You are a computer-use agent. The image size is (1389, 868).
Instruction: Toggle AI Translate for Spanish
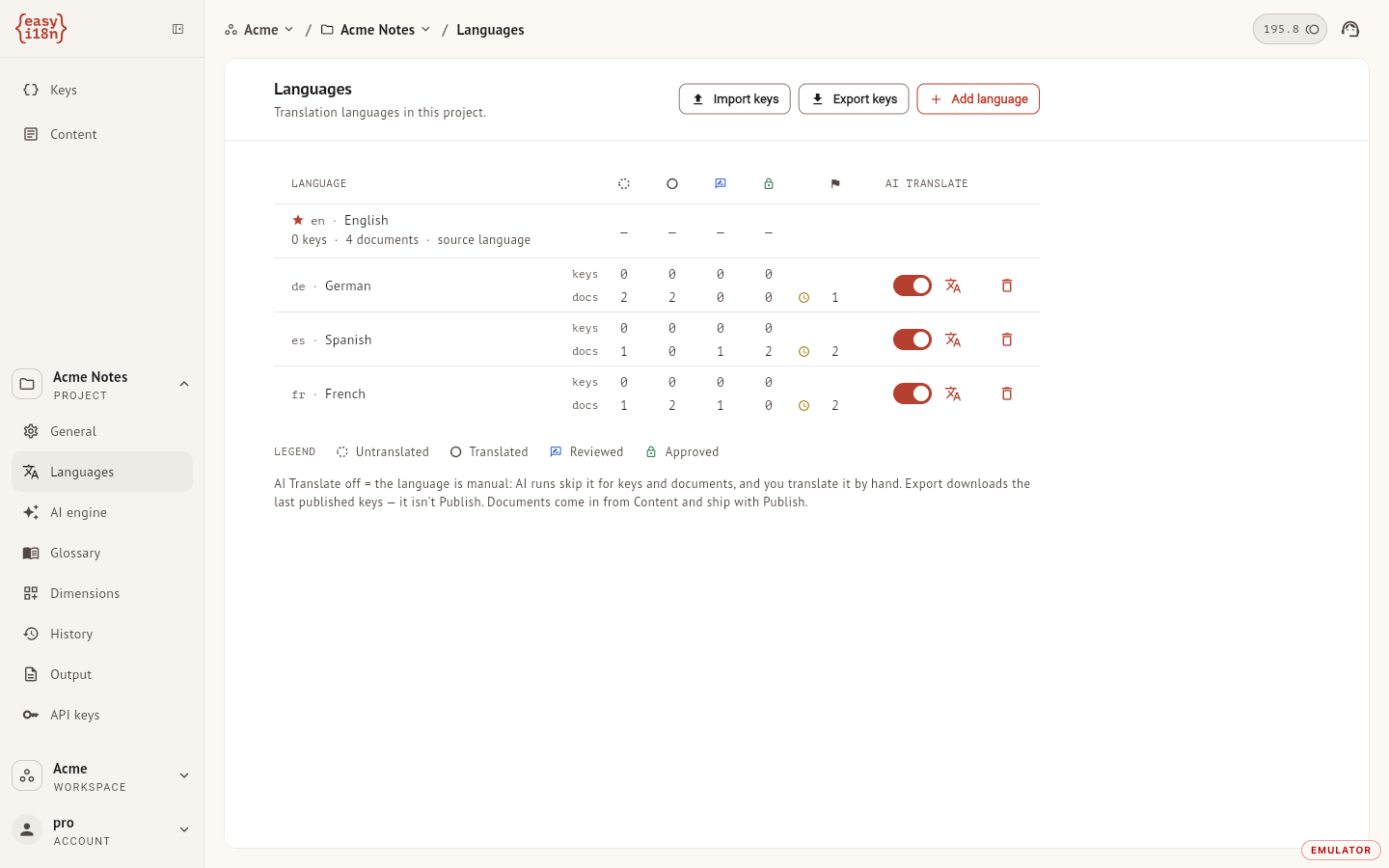[912, 339]
